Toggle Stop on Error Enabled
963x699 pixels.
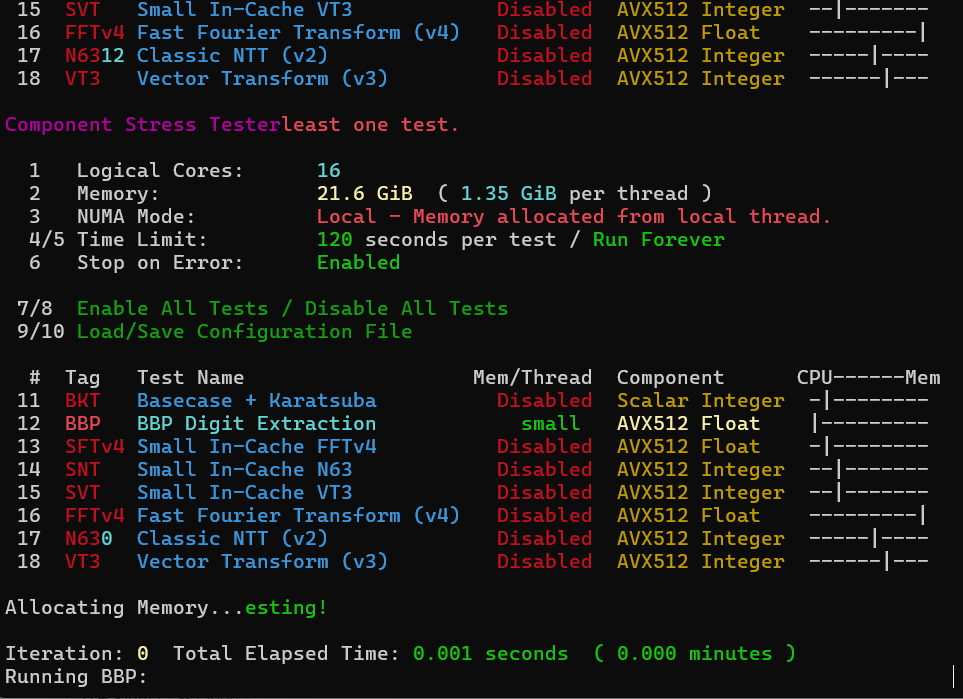[x=359, y=262]
